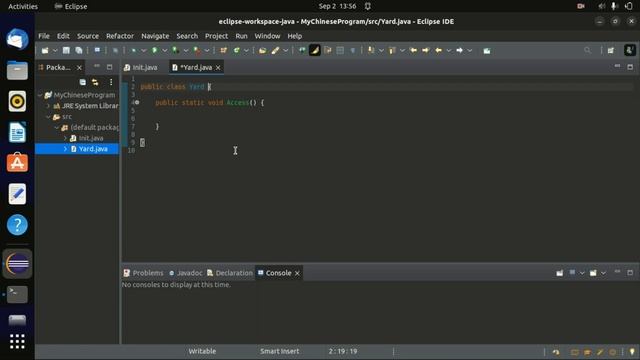Close the Yard.java editor tab

coord(218,68)
